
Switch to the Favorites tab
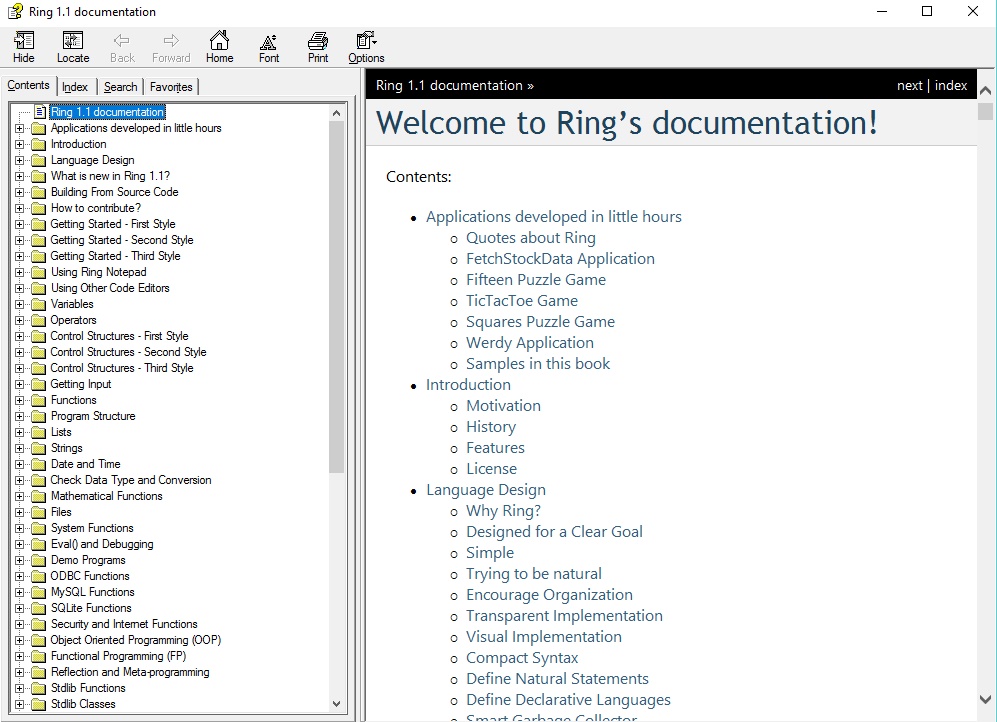(171, 86)
